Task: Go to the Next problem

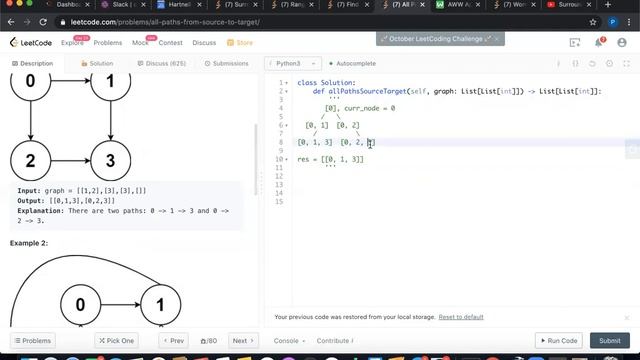Action: 243,340
